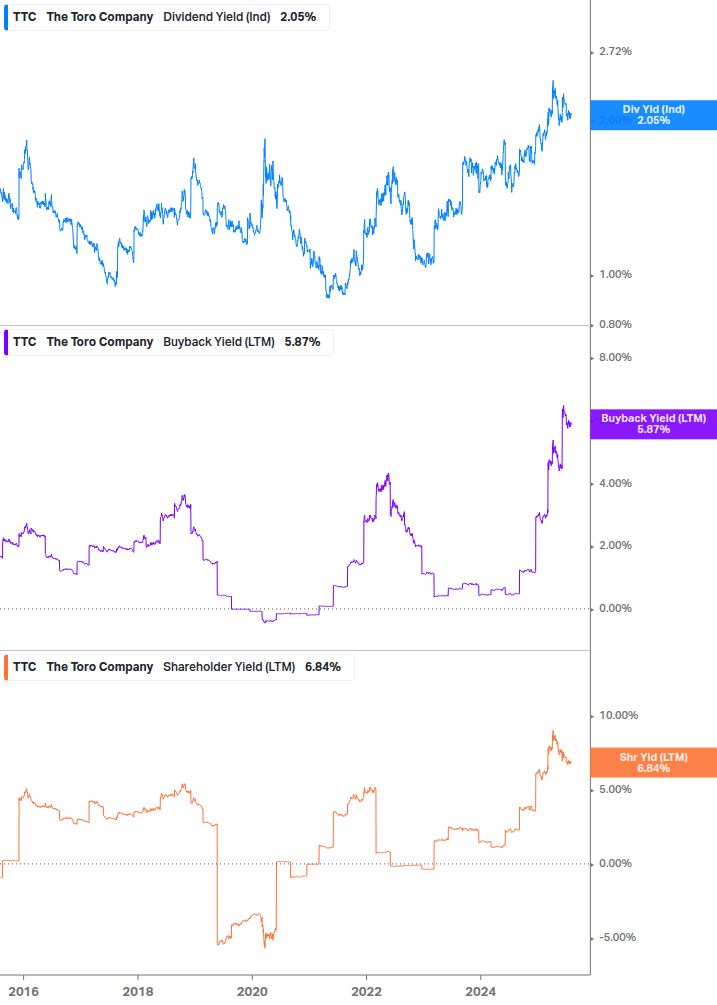Click the 1.00% axis label on dividend chart

615,275
